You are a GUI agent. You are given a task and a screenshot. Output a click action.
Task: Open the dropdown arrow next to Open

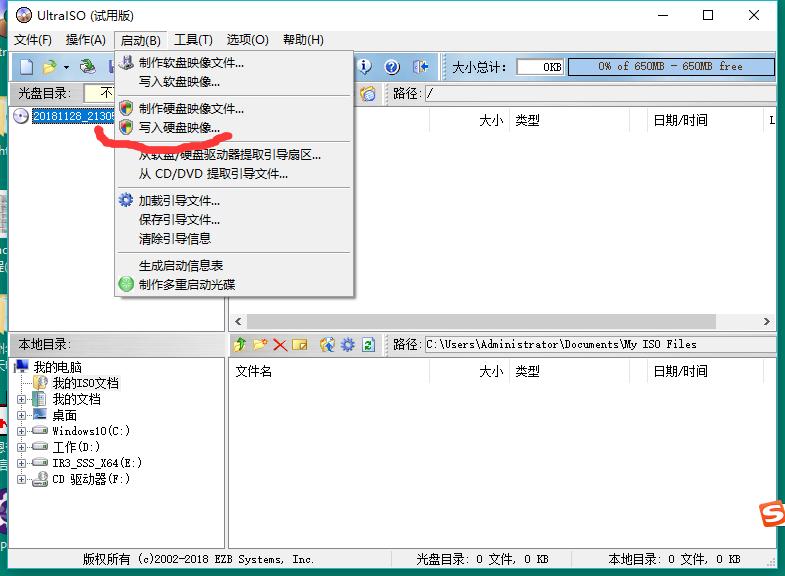click(66, 67)
